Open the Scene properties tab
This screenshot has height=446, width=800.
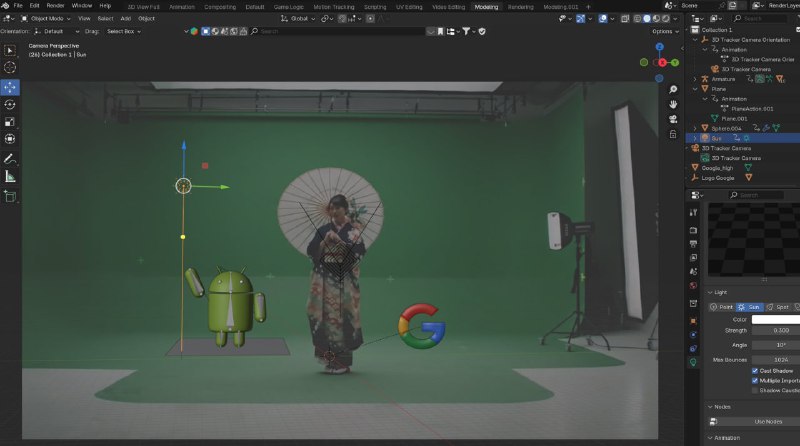coord(693,271)
